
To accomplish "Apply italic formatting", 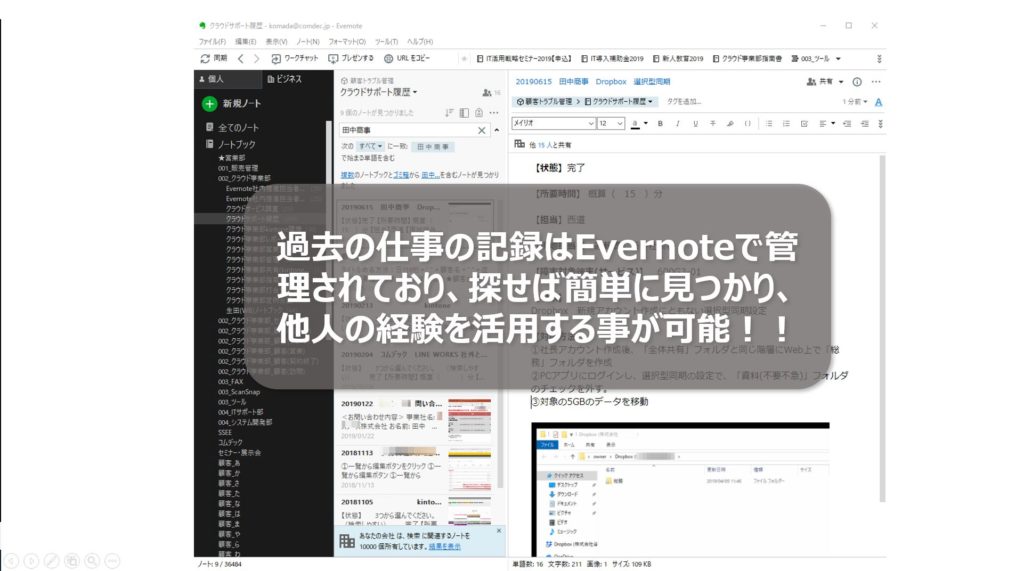I will click(x=678, y=123).
